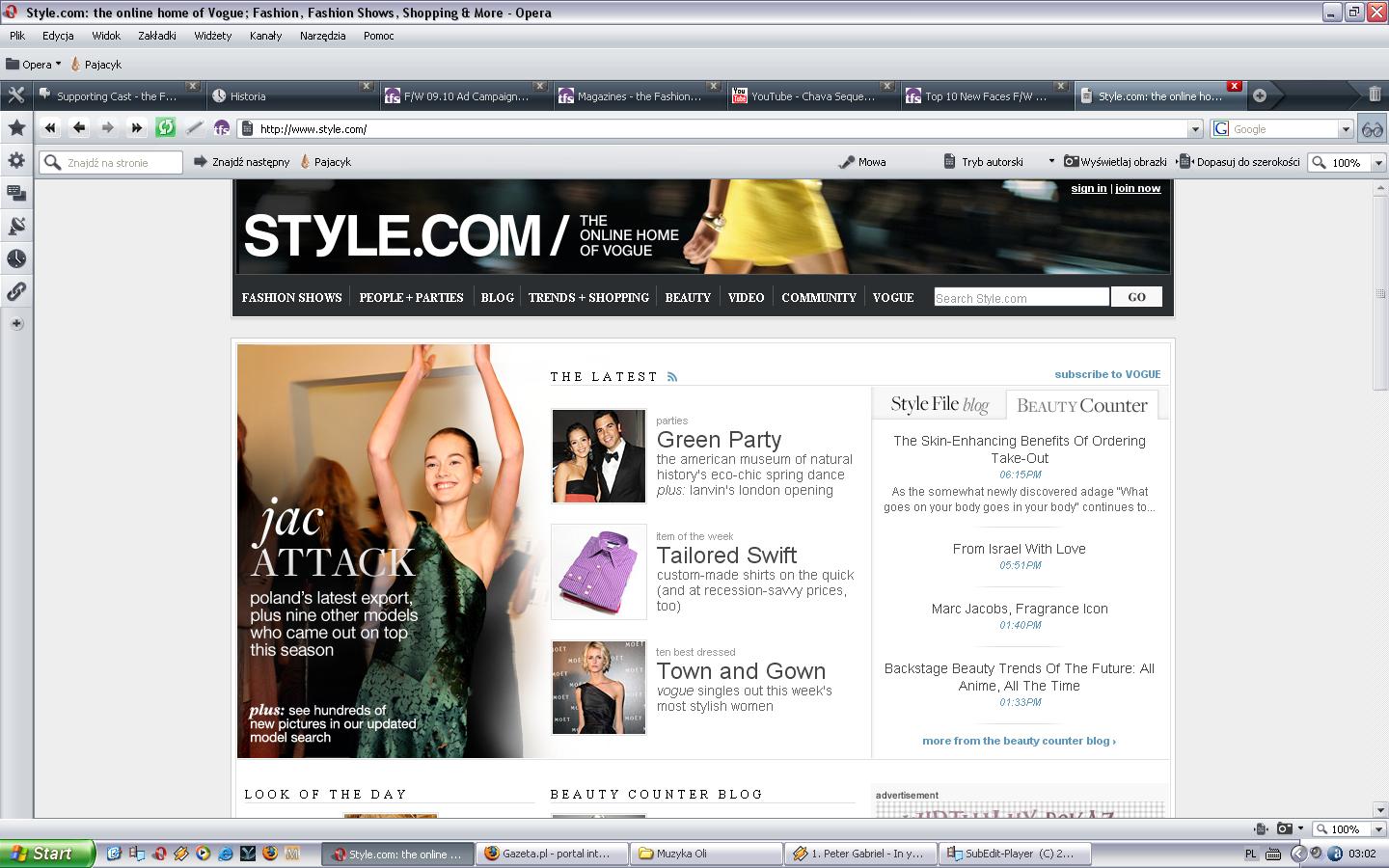The image size is (1389, 868).
Task: Open the Bookmarks star panel in sidebar
Action: [16, 127]
